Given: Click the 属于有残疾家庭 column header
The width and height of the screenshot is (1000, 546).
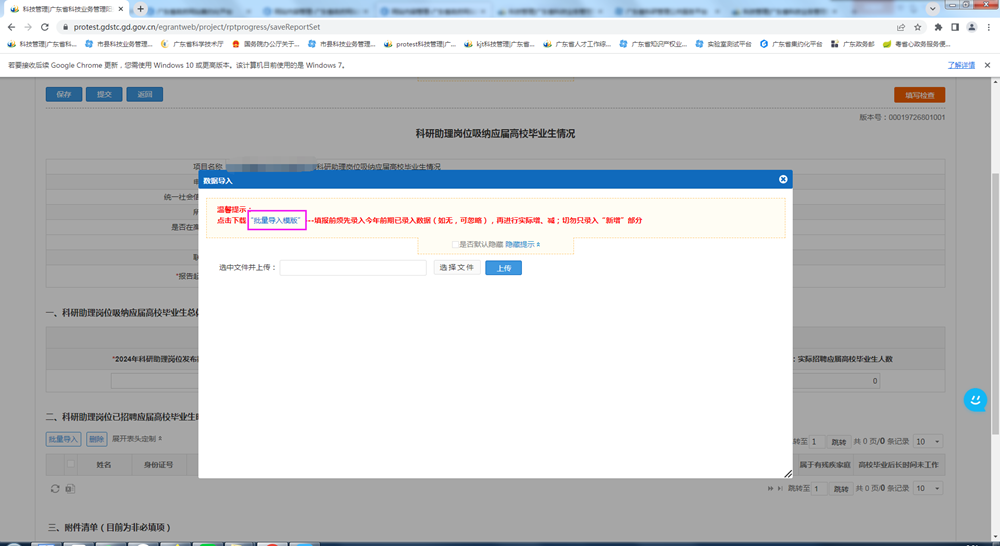Looking at the screenshot, I should click(825, 464).
